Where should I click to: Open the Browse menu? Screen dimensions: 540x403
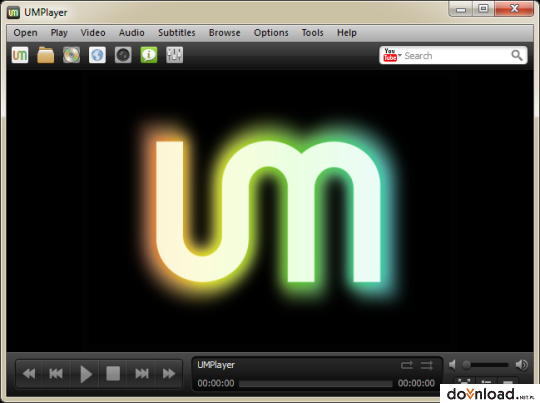click(225, 33)
